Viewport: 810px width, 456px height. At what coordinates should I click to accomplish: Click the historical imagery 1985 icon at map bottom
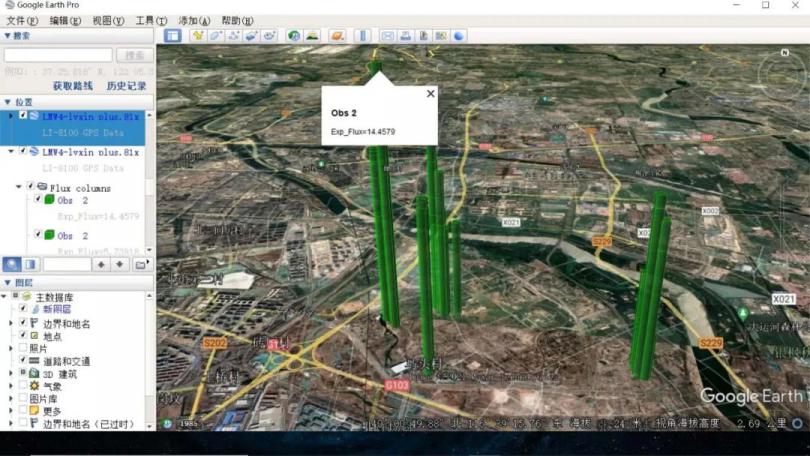[x=167, y=423]
